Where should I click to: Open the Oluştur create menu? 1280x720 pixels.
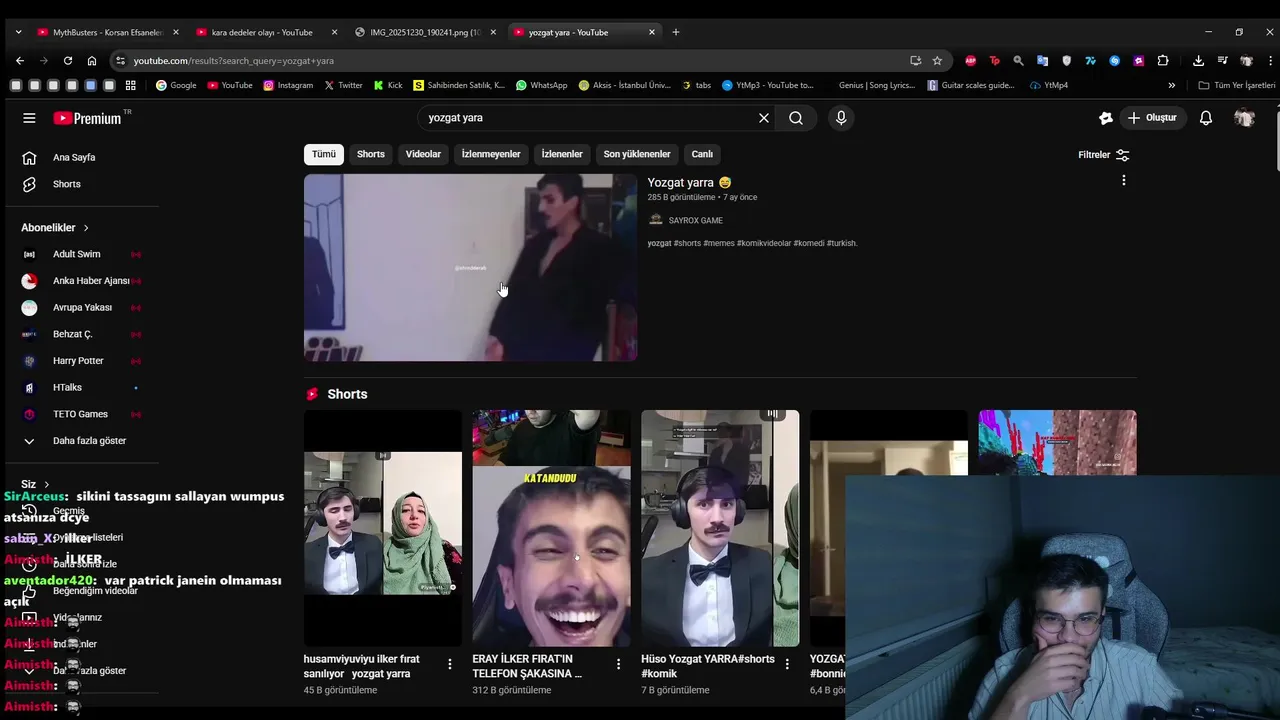pos(1152,118)
